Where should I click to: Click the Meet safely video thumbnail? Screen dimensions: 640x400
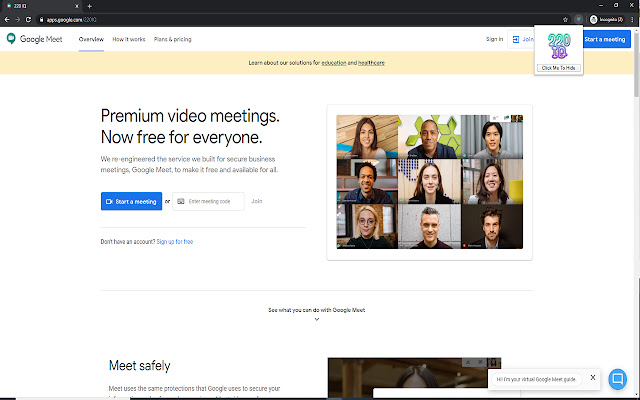(414, 378)
